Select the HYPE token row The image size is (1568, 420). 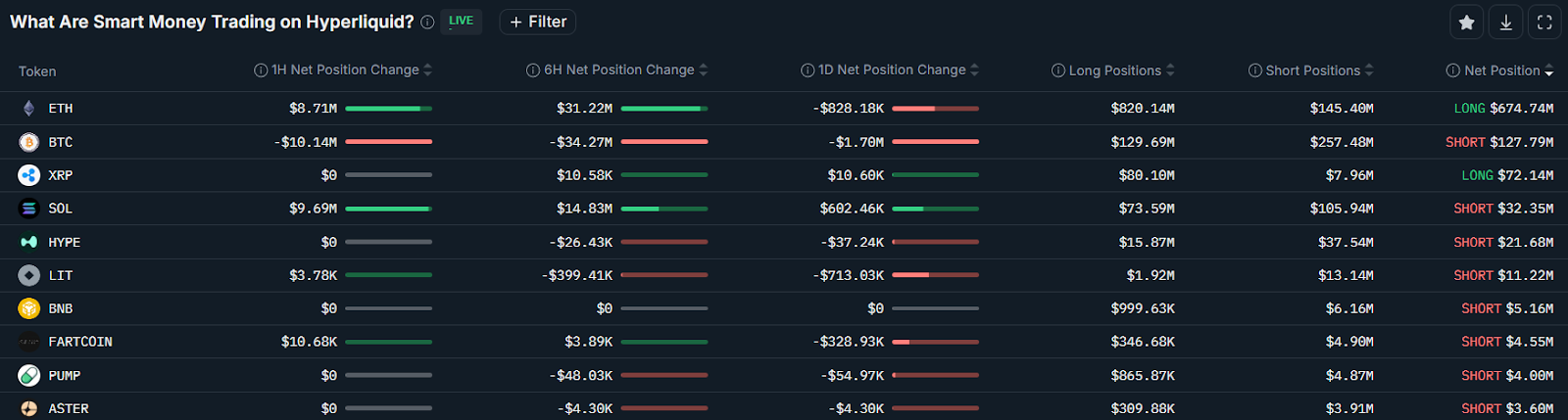[784, 242]
